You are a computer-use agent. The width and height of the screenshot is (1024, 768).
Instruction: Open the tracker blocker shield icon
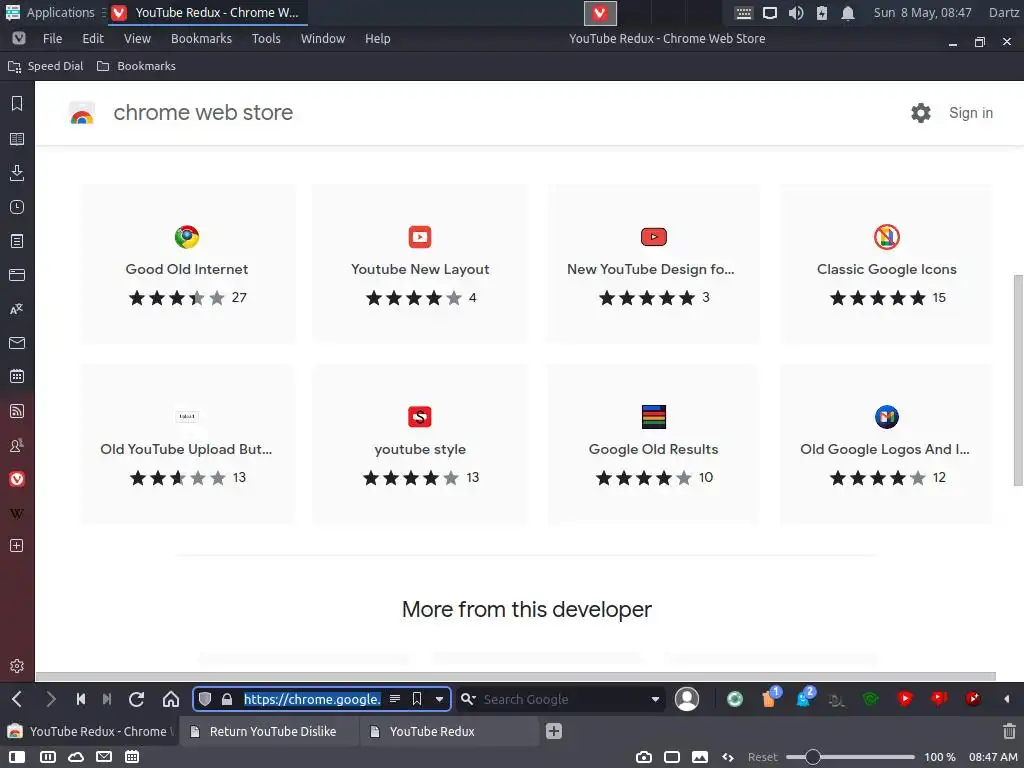(x=205, y=699)
